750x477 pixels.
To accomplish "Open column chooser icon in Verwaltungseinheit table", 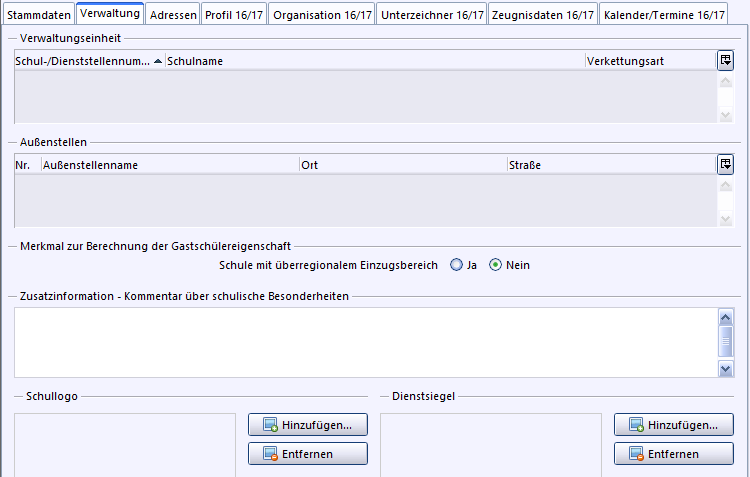I will pos(726,61).
